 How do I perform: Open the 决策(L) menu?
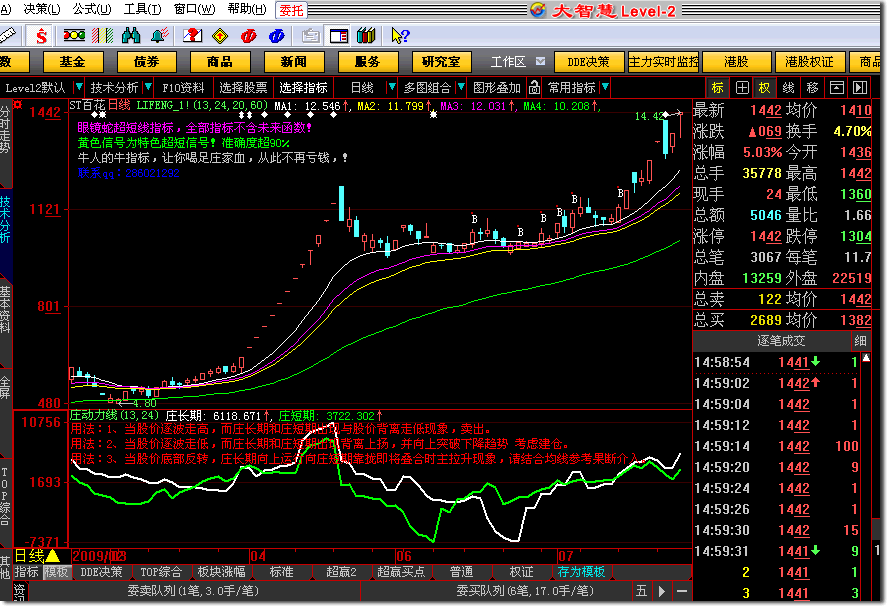point(42,9)
